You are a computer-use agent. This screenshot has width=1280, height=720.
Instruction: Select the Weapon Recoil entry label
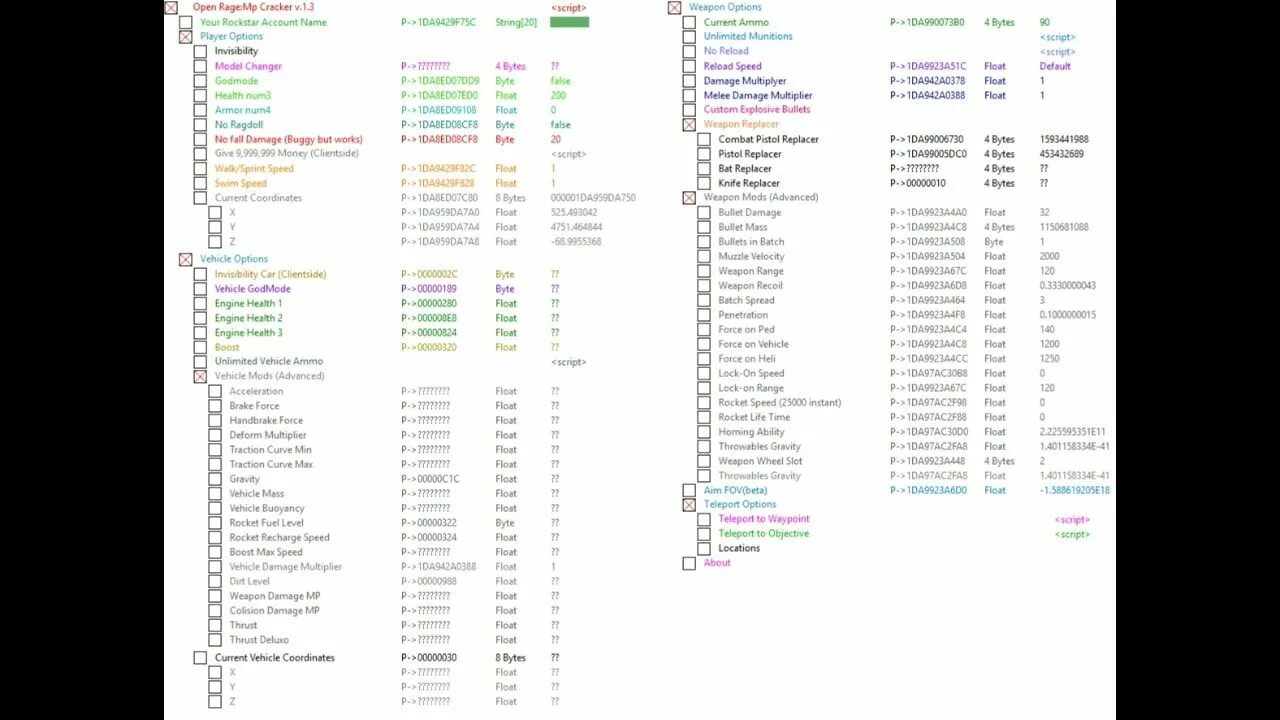click(x=750, y=285)
